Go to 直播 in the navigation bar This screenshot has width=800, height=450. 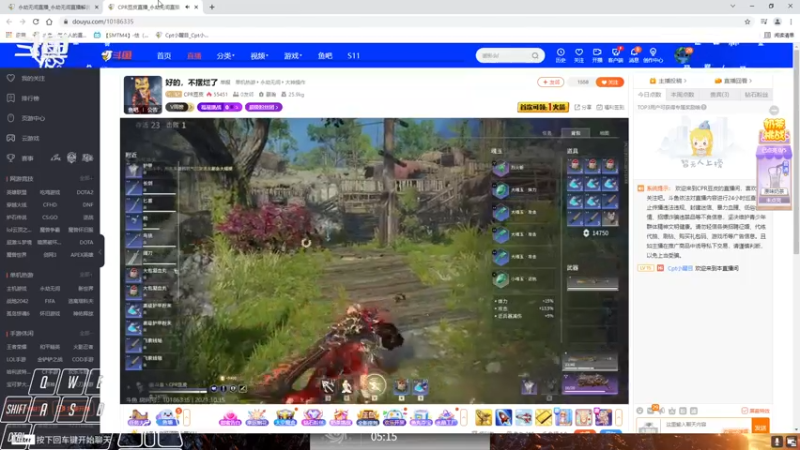click(194, 56)
